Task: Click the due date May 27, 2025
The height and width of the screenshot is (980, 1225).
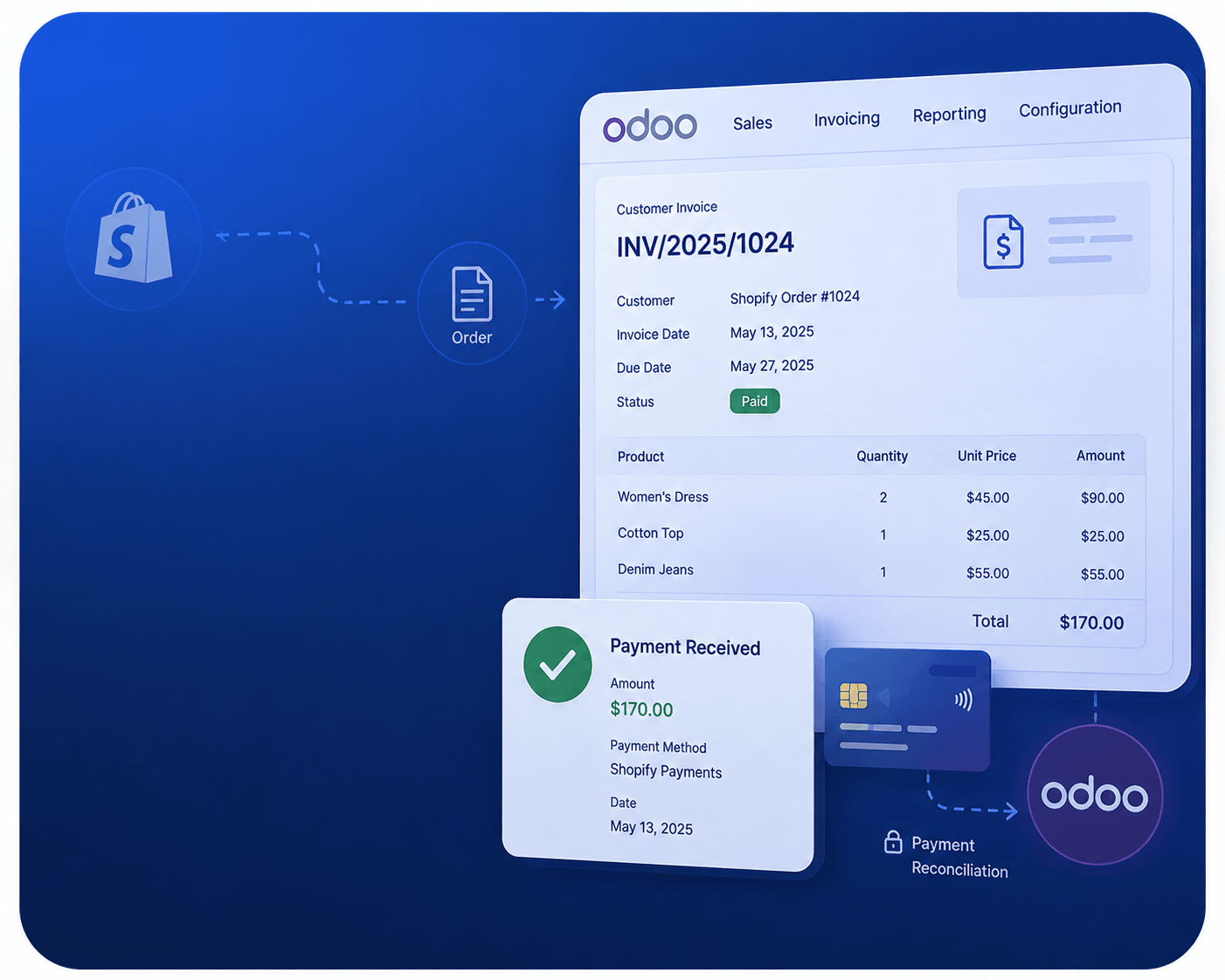Action: 772,366
